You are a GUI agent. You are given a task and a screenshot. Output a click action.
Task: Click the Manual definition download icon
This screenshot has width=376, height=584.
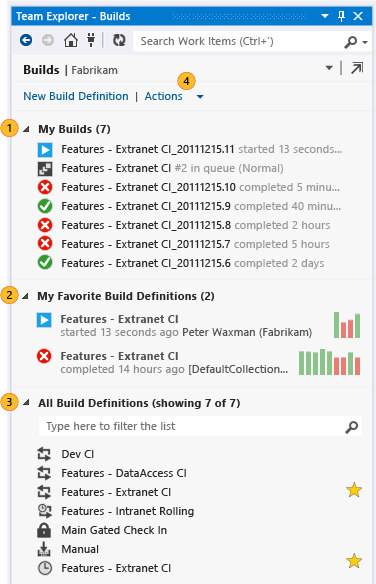(44, 549)
